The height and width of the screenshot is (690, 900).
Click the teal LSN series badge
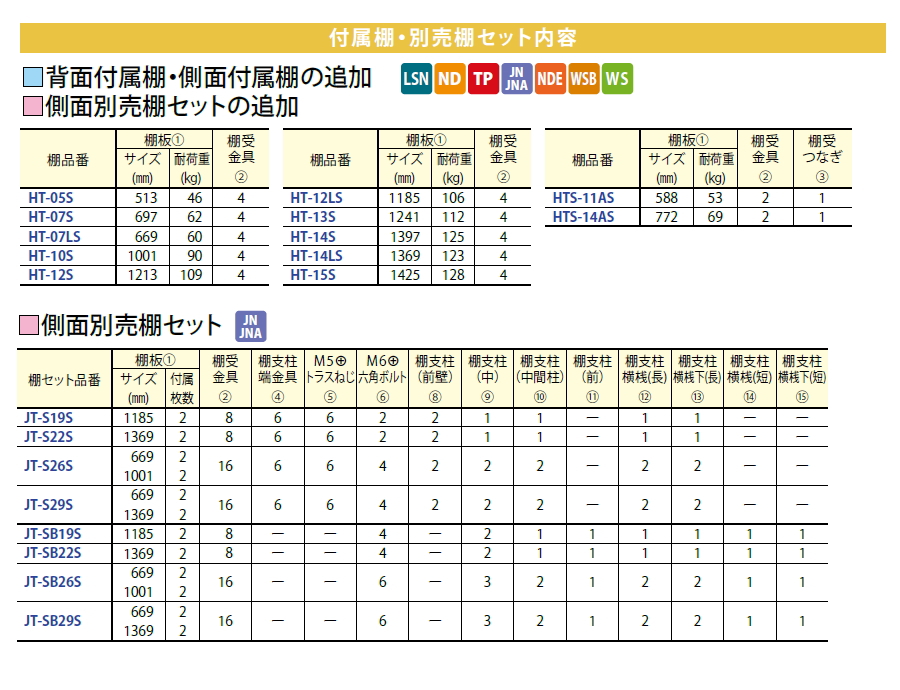[x=416, y=78]
